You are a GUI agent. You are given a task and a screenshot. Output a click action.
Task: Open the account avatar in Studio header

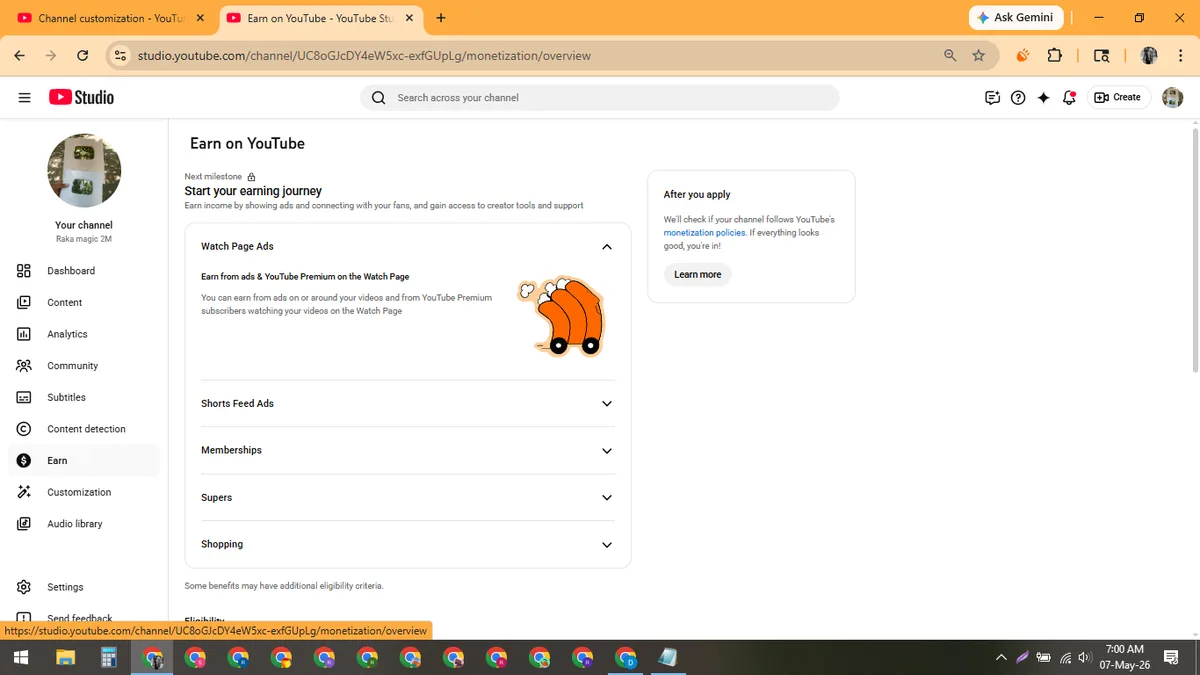pos(1173,98)
